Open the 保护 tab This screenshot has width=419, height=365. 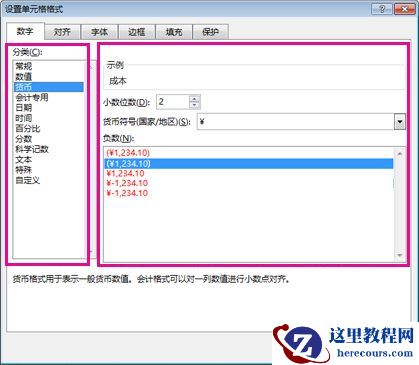point(210,32)
